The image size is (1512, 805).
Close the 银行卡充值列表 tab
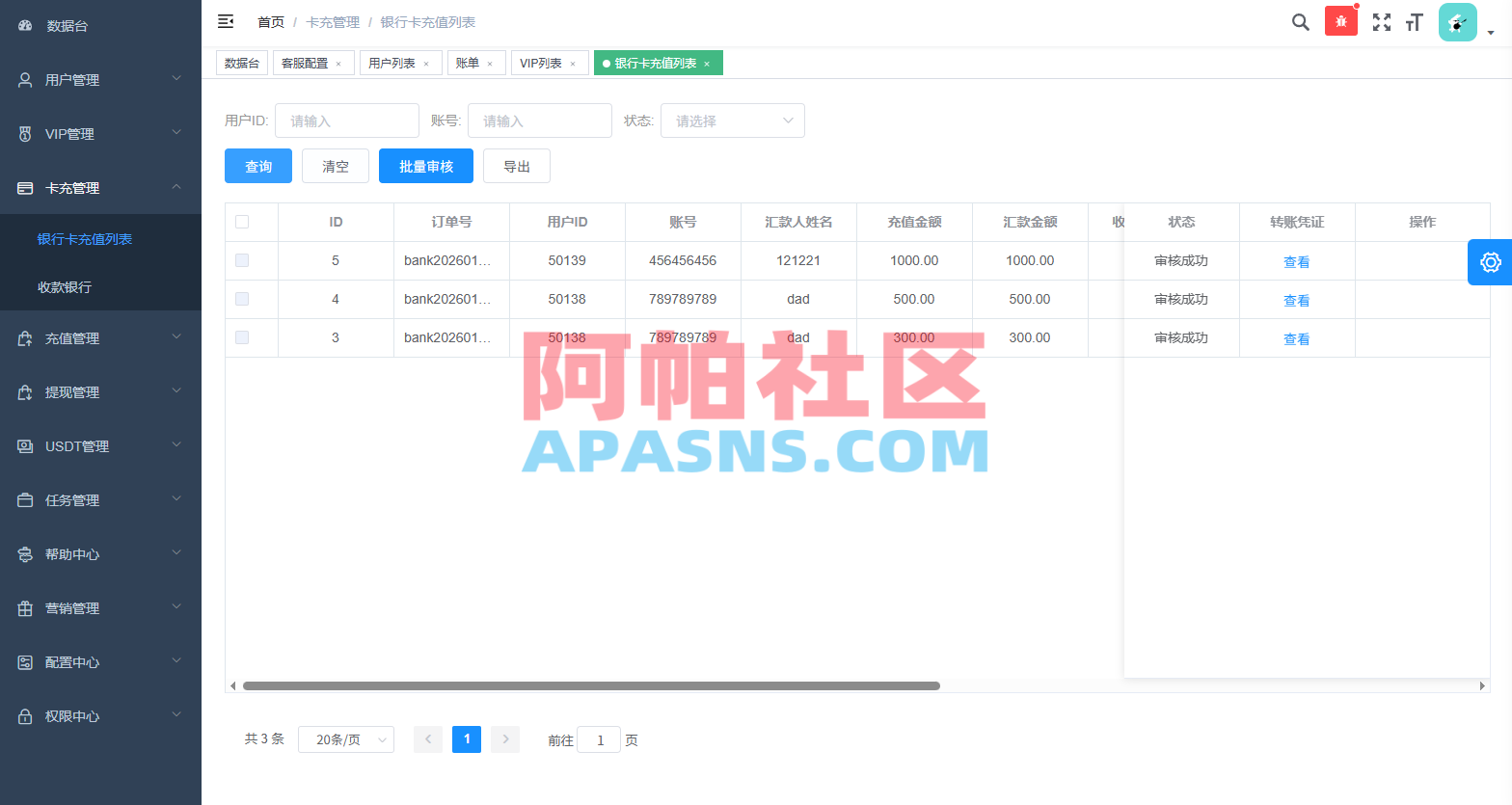(707, 64)
